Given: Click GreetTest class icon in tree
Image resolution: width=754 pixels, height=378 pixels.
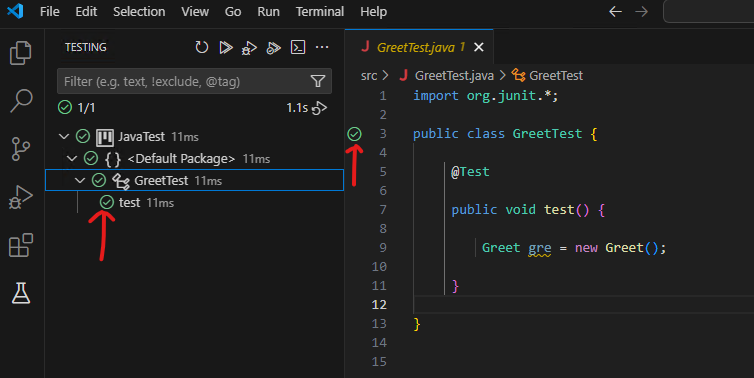Looking at the screenshot, I should point(121,181).
